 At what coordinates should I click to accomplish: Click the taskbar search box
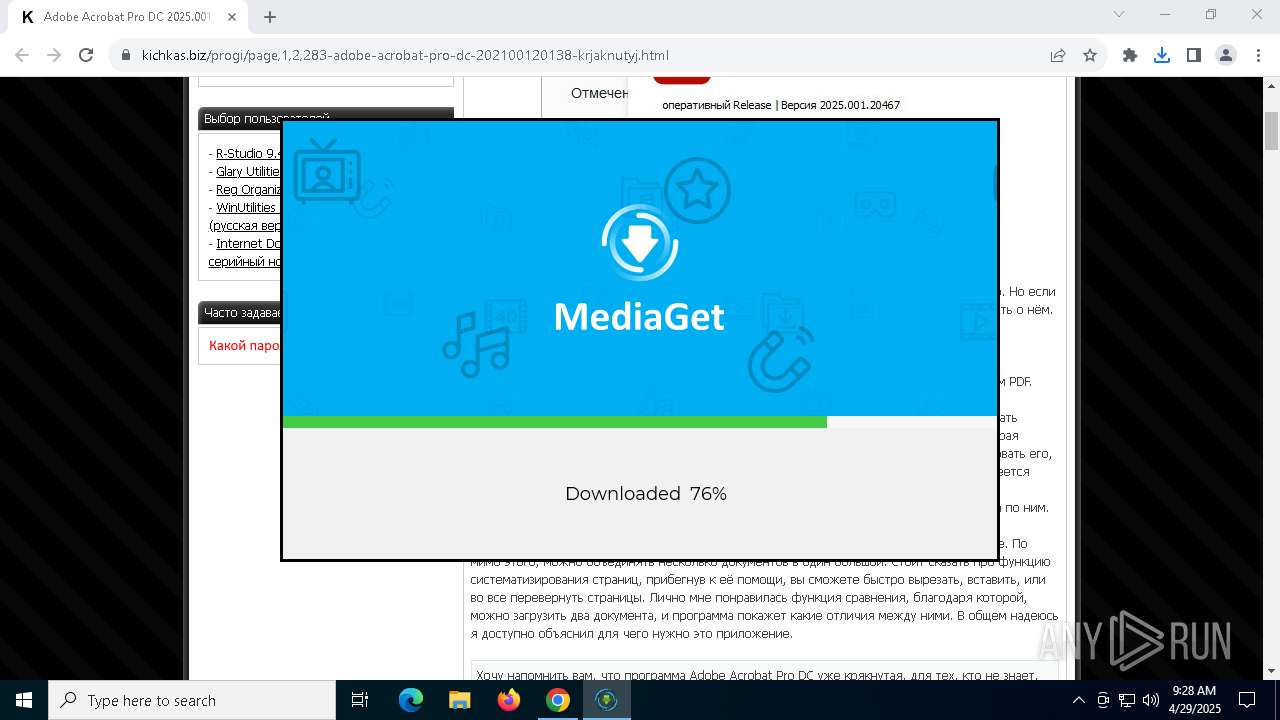coord(192,700)
